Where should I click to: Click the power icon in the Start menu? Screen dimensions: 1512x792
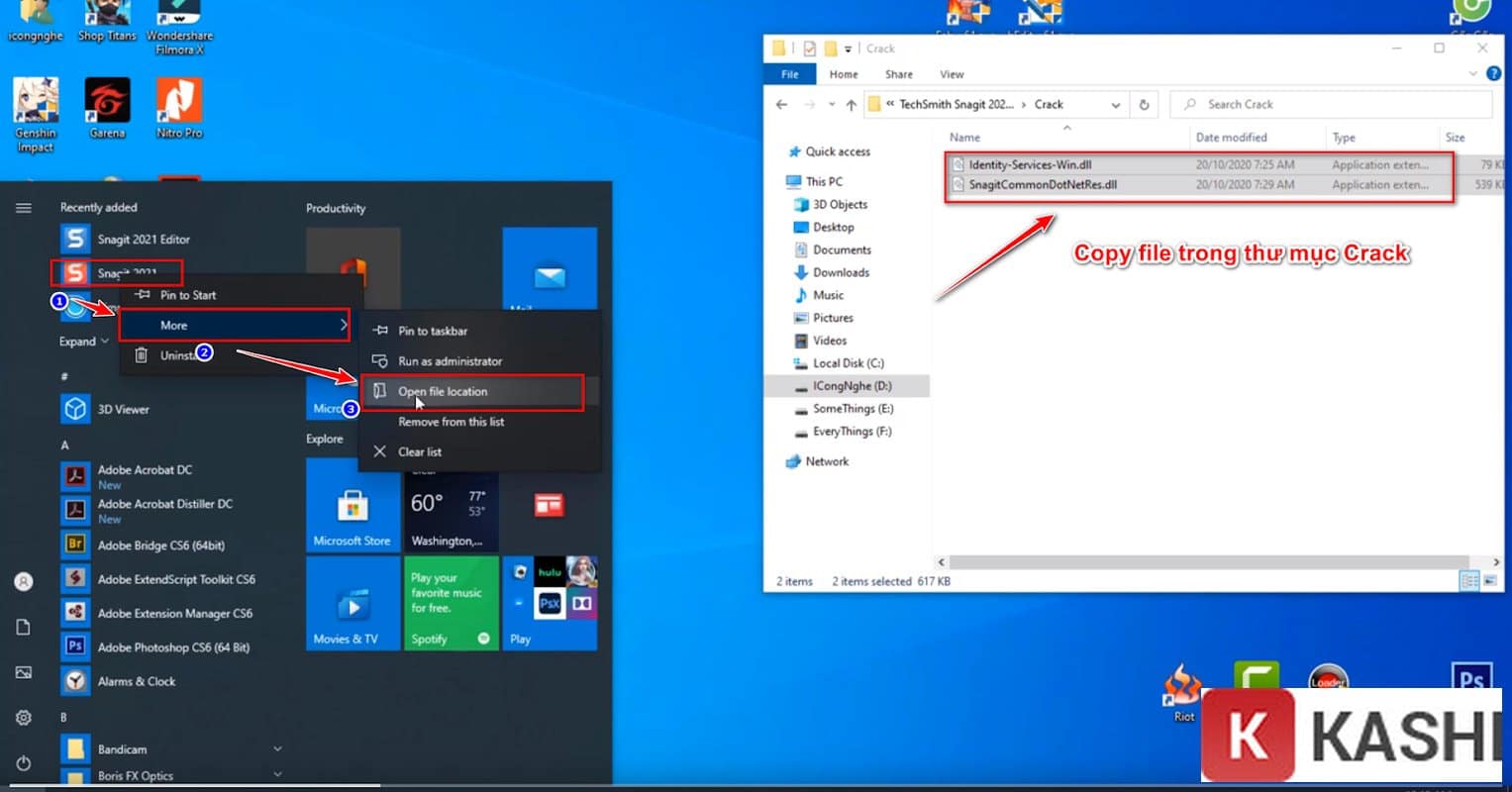[x=22, y=762]
